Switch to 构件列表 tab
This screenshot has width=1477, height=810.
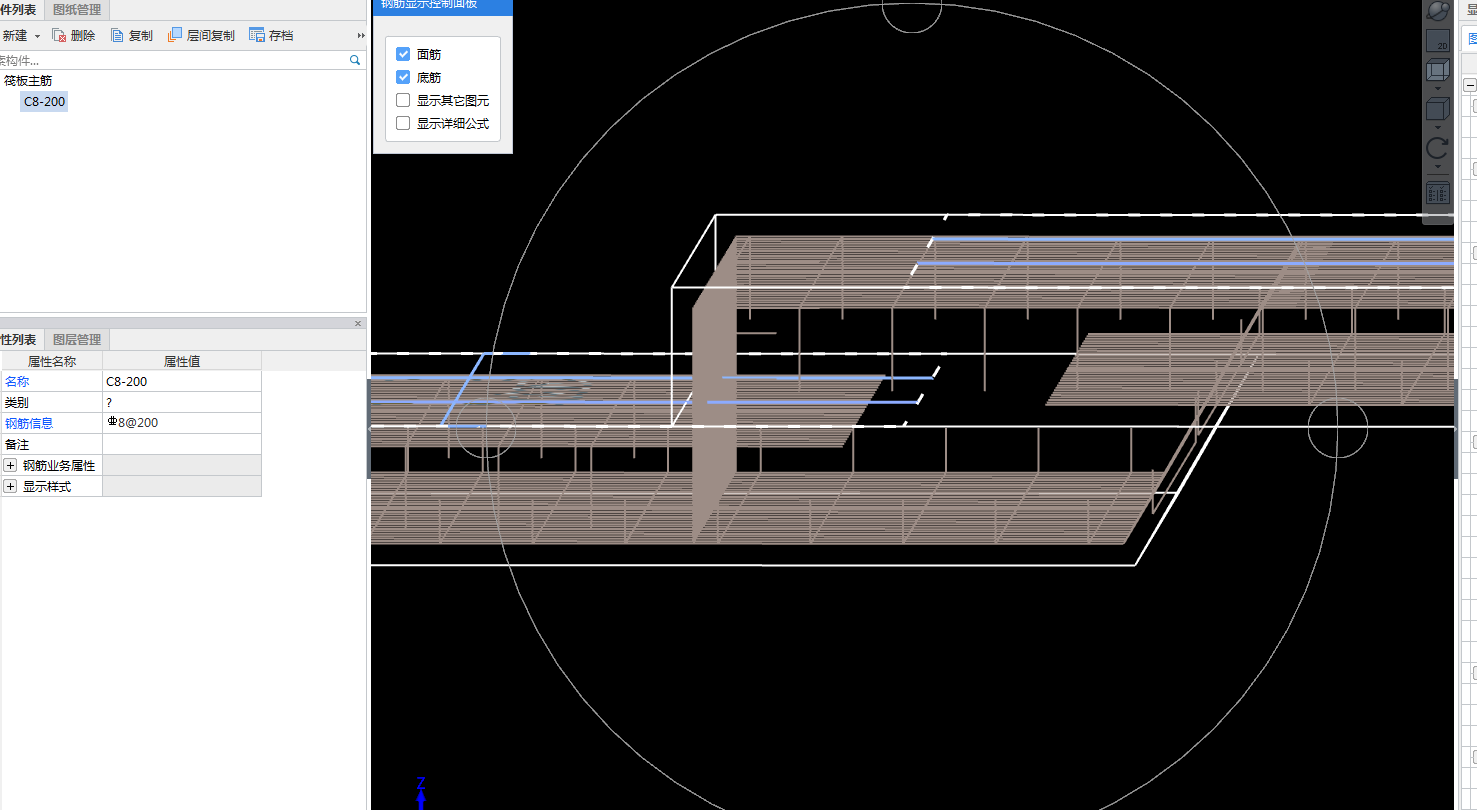click(19, 10)
